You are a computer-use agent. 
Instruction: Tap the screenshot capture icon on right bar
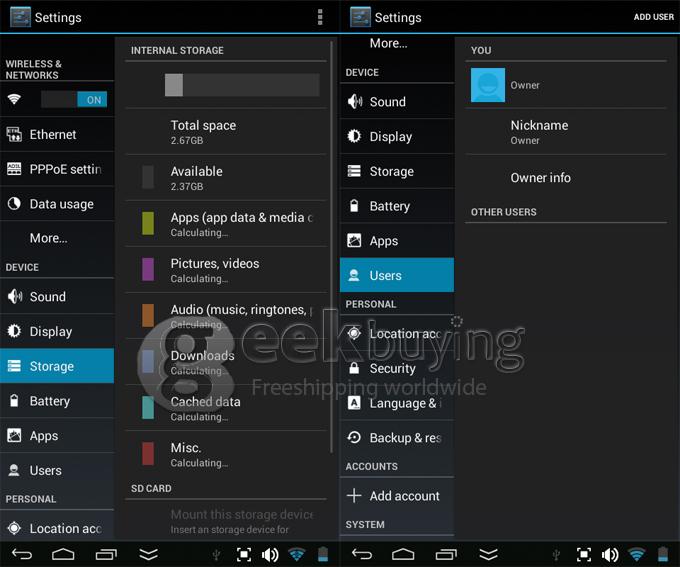(x=584, y=554)
